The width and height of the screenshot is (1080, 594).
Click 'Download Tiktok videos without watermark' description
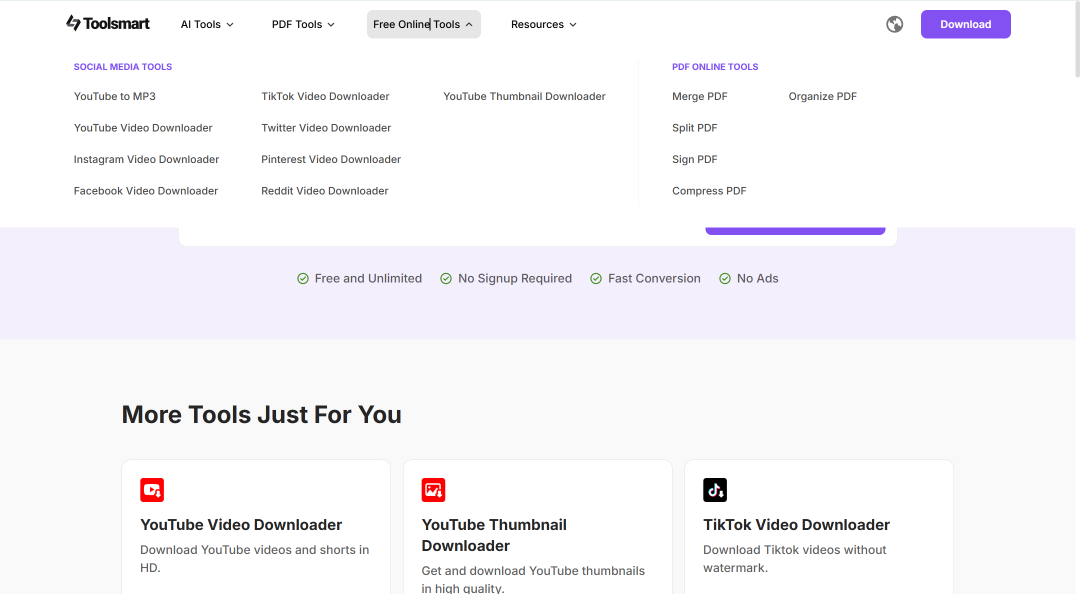click(795, 559)
